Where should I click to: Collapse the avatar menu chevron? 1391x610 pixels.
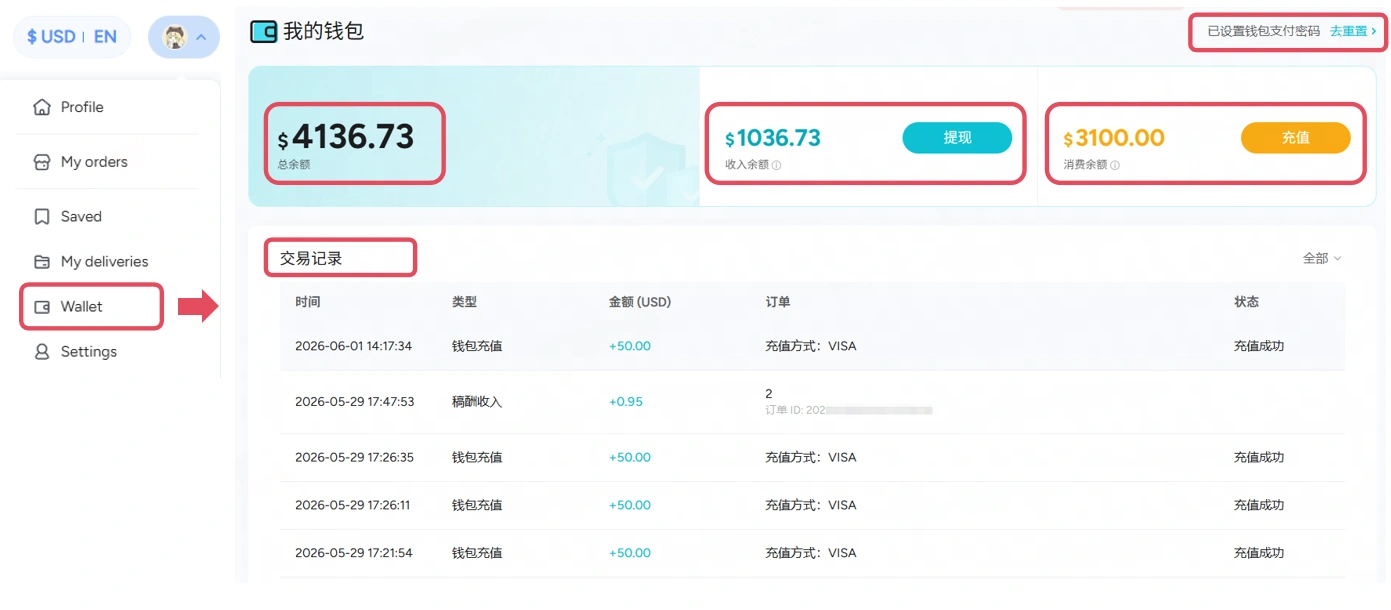coord(201,38)
